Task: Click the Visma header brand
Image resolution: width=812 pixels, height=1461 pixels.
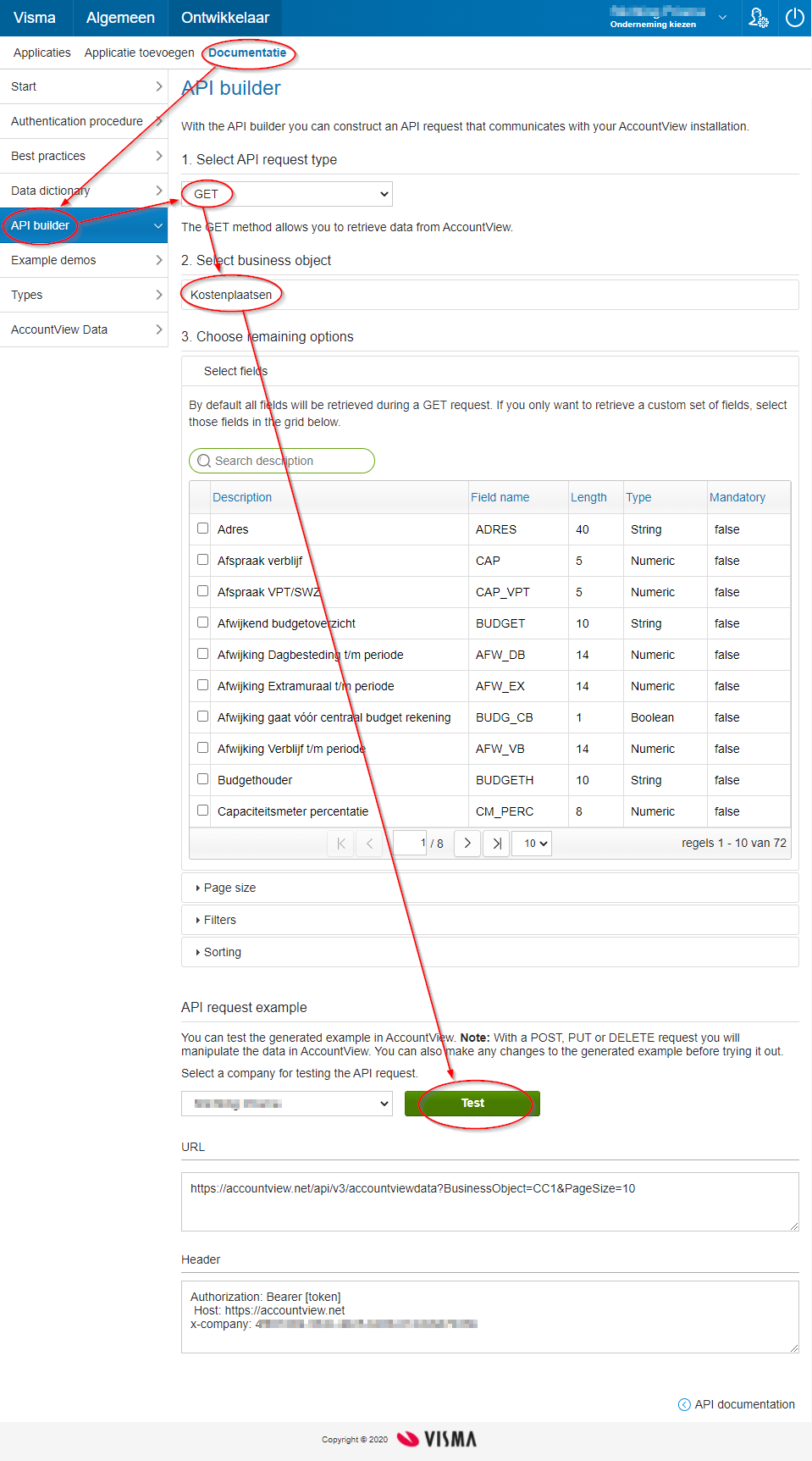Action: click(35, 18)
